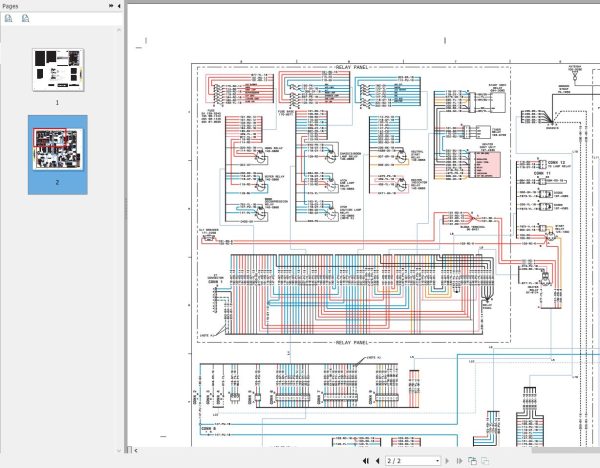Click the "Pages" panel title

[x=10, y=6]
